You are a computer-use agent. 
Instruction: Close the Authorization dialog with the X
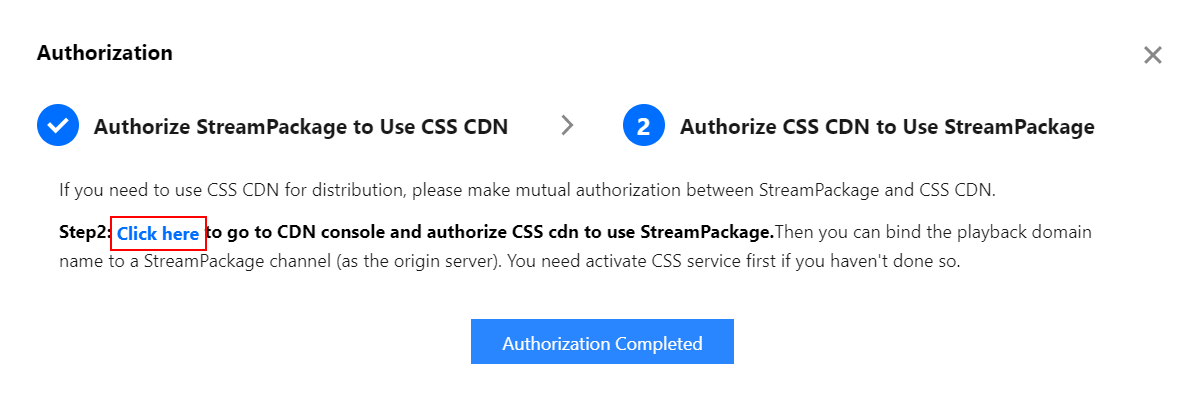pyautogui.click(x=1152, y=55)
